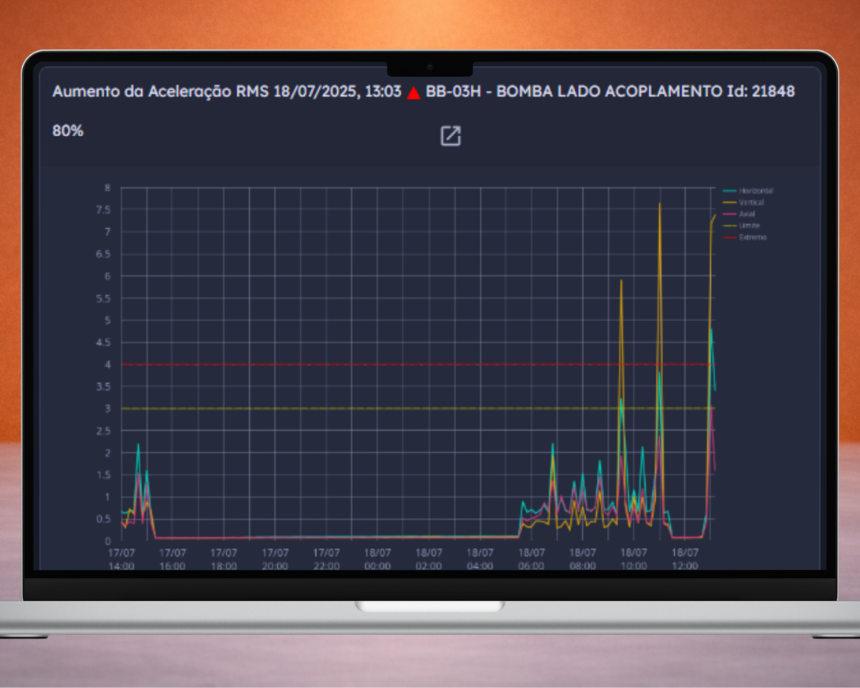The height and width of the screenshot is (688, 860).
Task: Open chart in new window icon
Action: pos(450,136)
